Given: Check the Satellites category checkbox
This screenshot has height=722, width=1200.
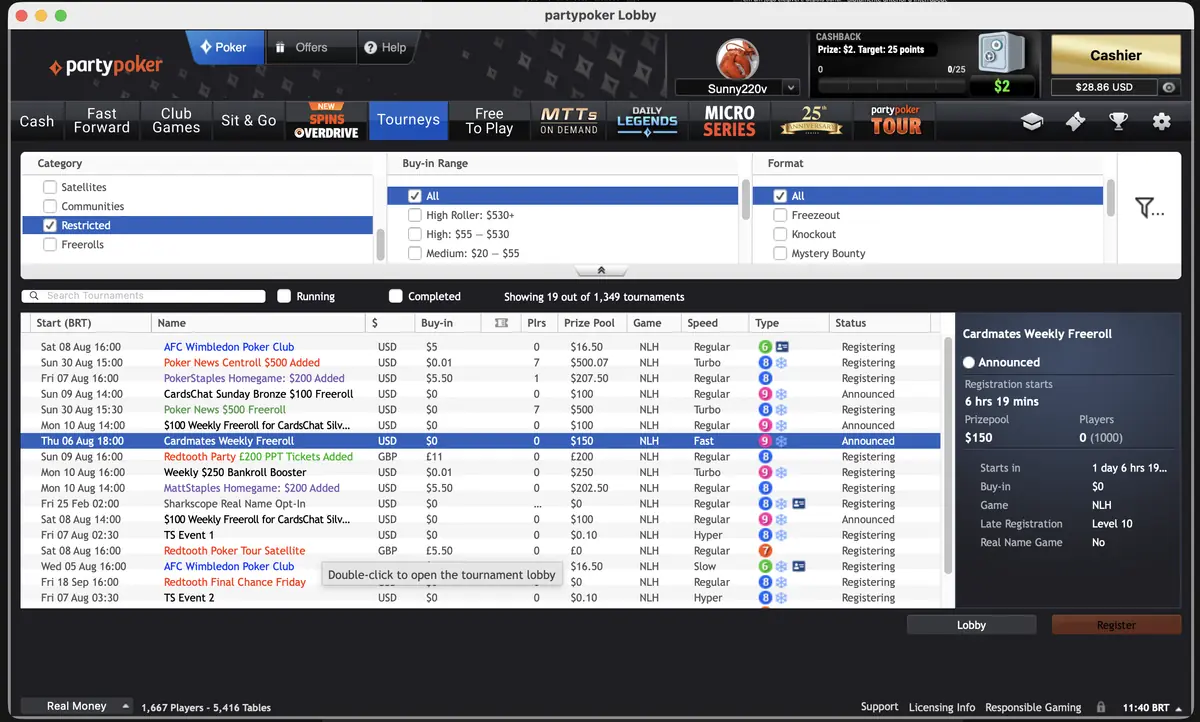Looking at the screenshot, I should pyautogui.click(x=49, y=187).
